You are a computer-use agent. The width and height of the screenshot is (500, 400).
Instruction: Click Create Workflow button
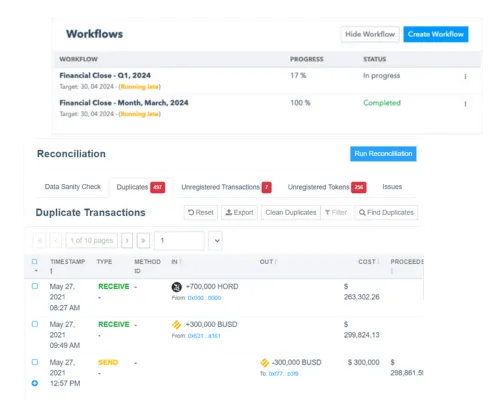tap(436, 34)
